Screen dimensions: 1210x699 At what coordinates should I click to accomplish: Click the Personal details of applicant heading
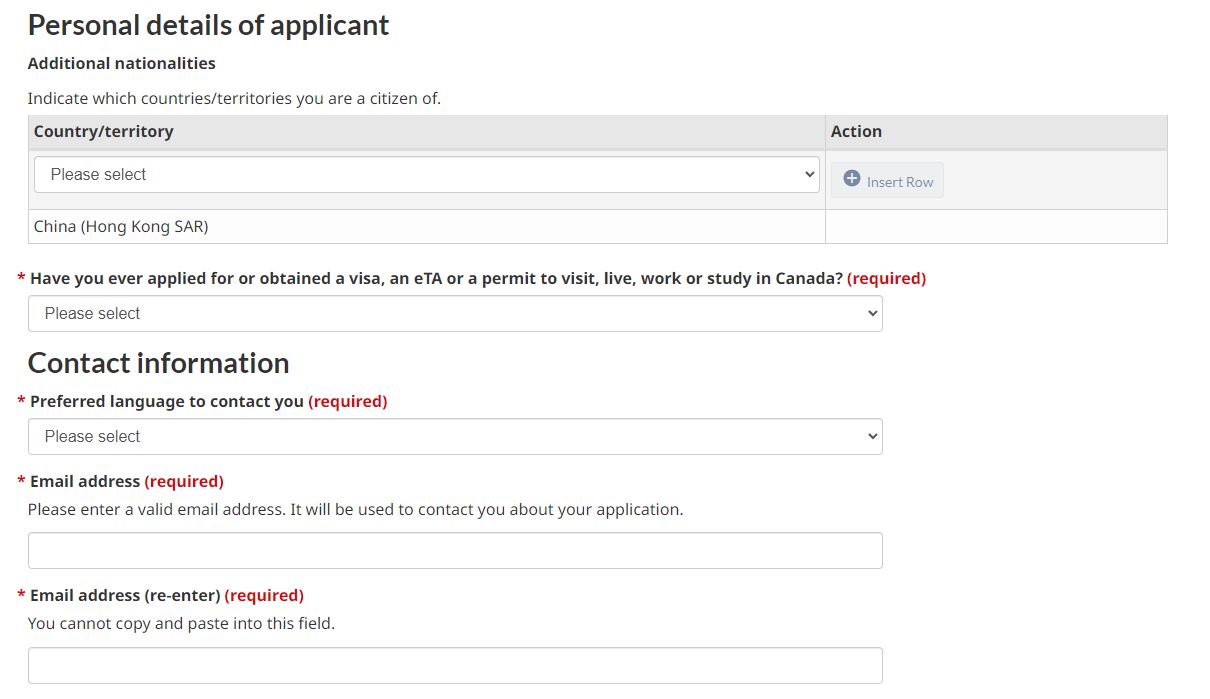coord(208,25)
